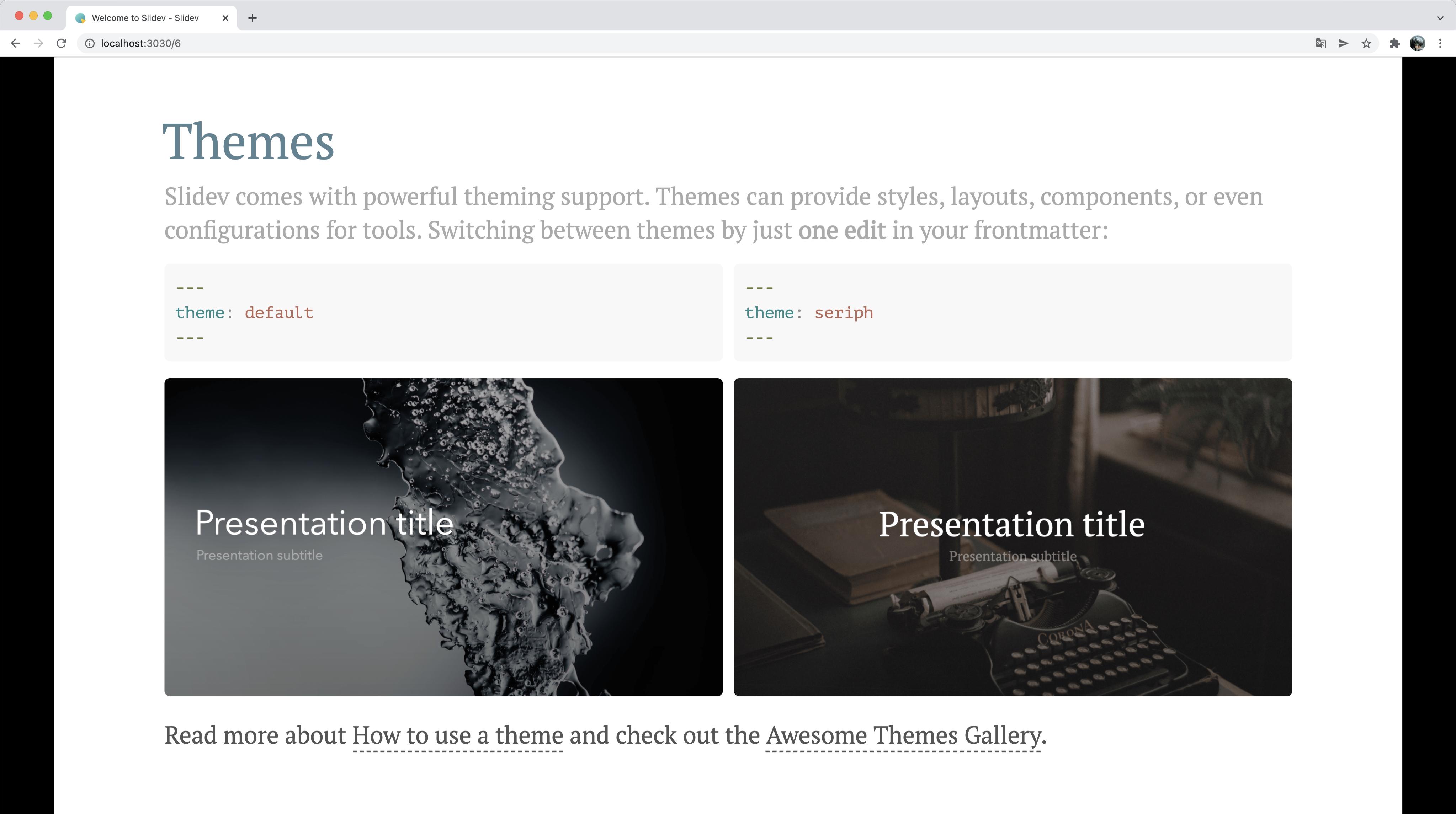The height and width of the screenshot is (814, 1456).
Task: View site information icon in address bar
Action: coord(89,43)
